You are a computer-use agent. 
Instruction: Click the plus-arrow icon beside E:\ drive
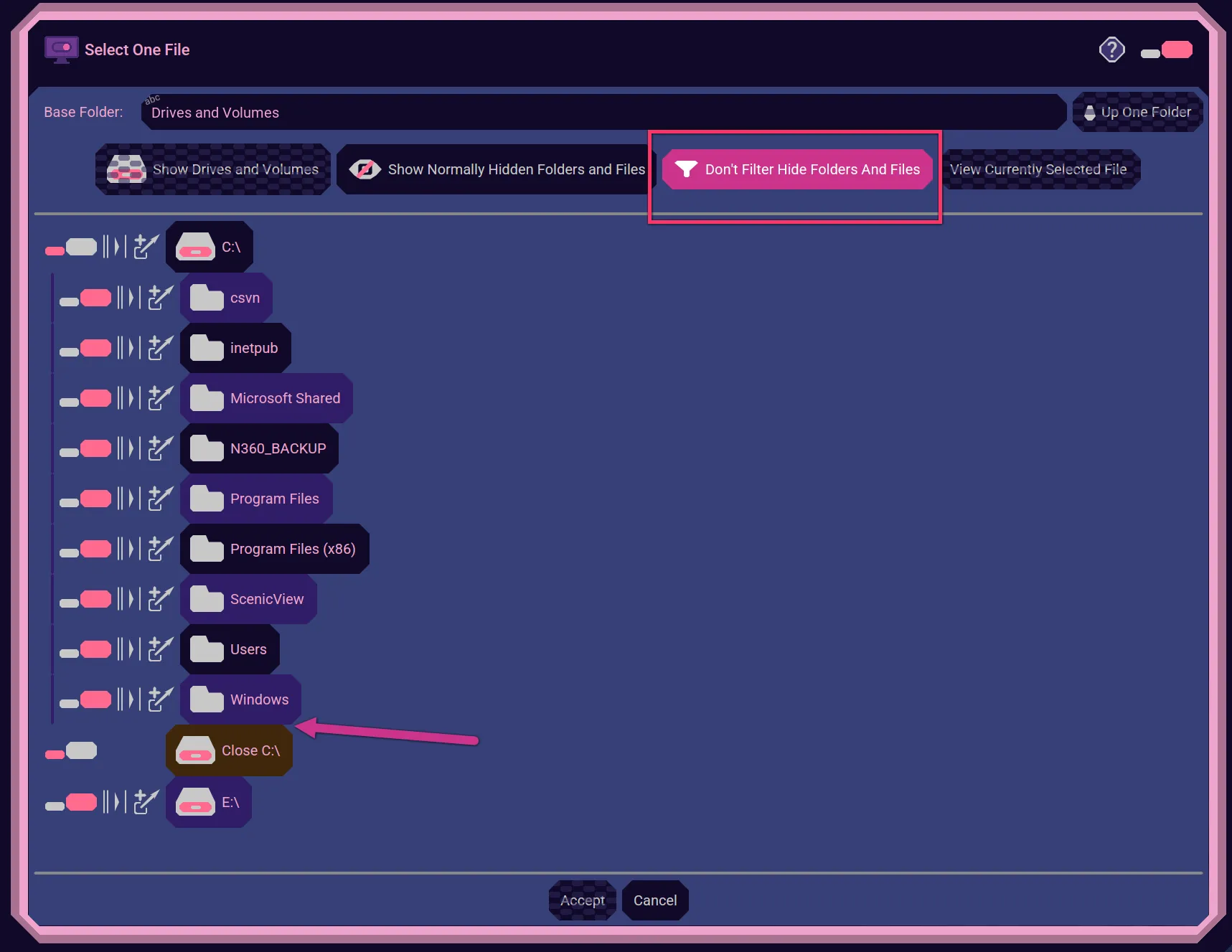(146, 801)
